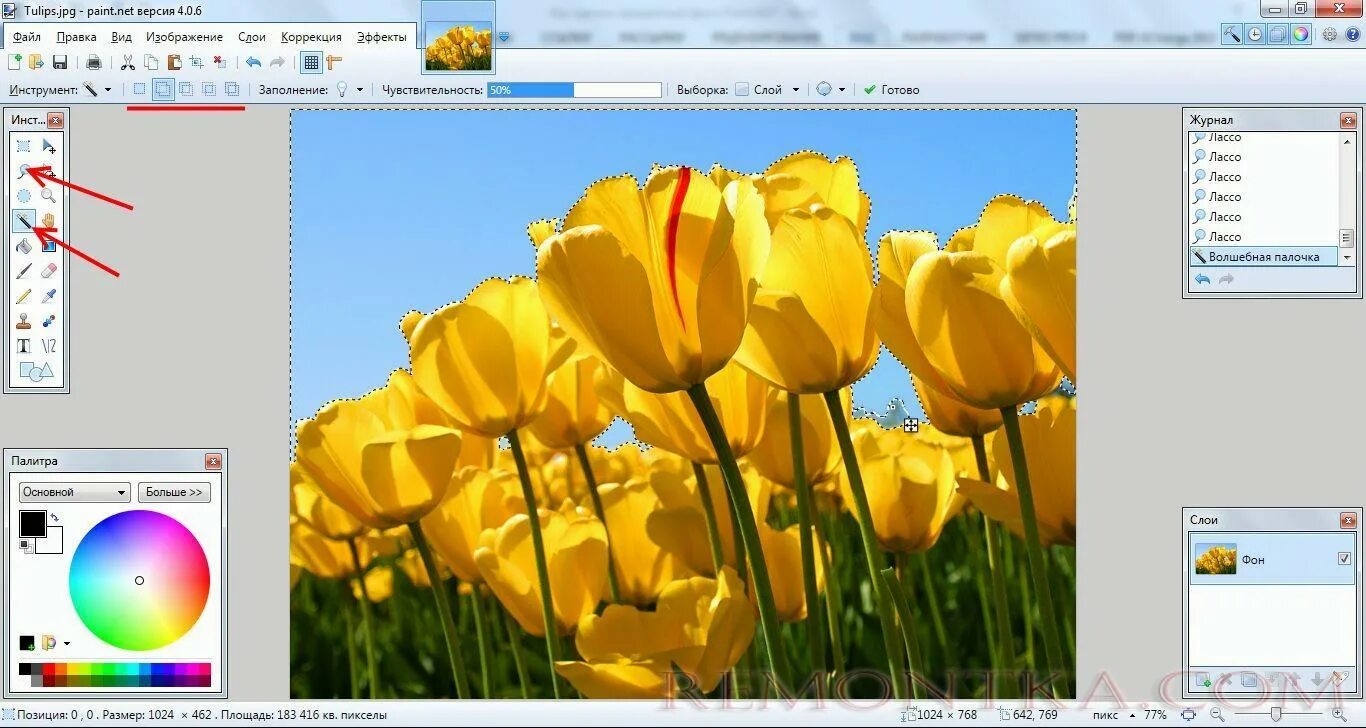Click the Undo arrow in main toolbar
The width and height of the screenshot is (1366, 728).
tap(254, 62)
